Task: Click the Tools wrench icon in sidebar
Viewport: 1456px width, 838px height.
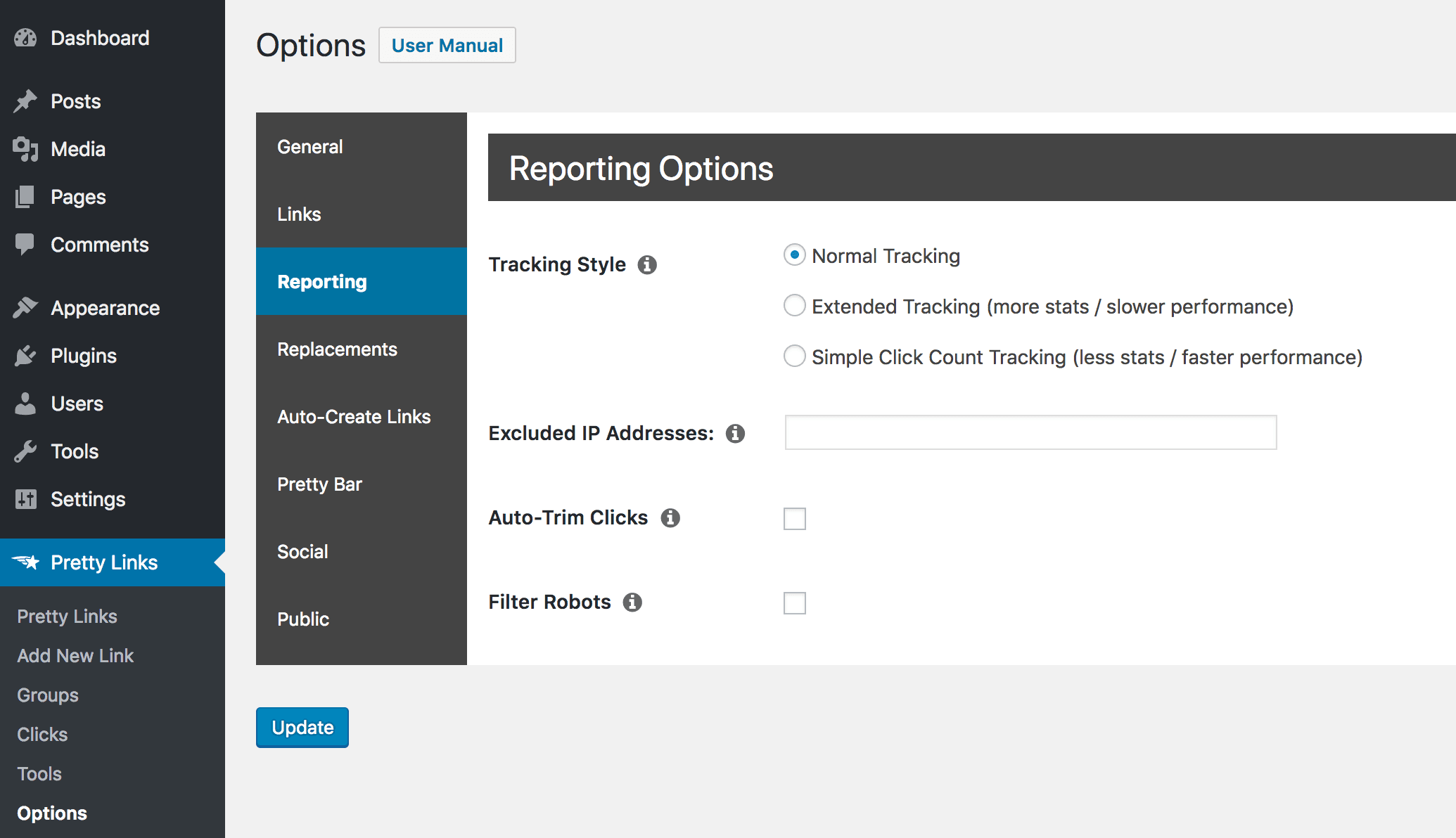Action: click(x=25, y=450)
